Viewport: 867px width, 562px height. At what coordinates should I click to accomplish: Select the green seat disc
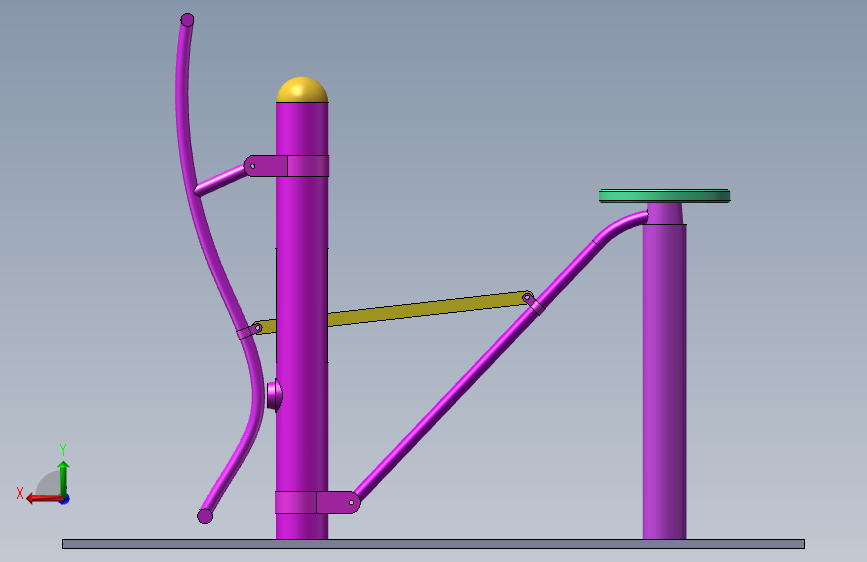pos(665,196)
